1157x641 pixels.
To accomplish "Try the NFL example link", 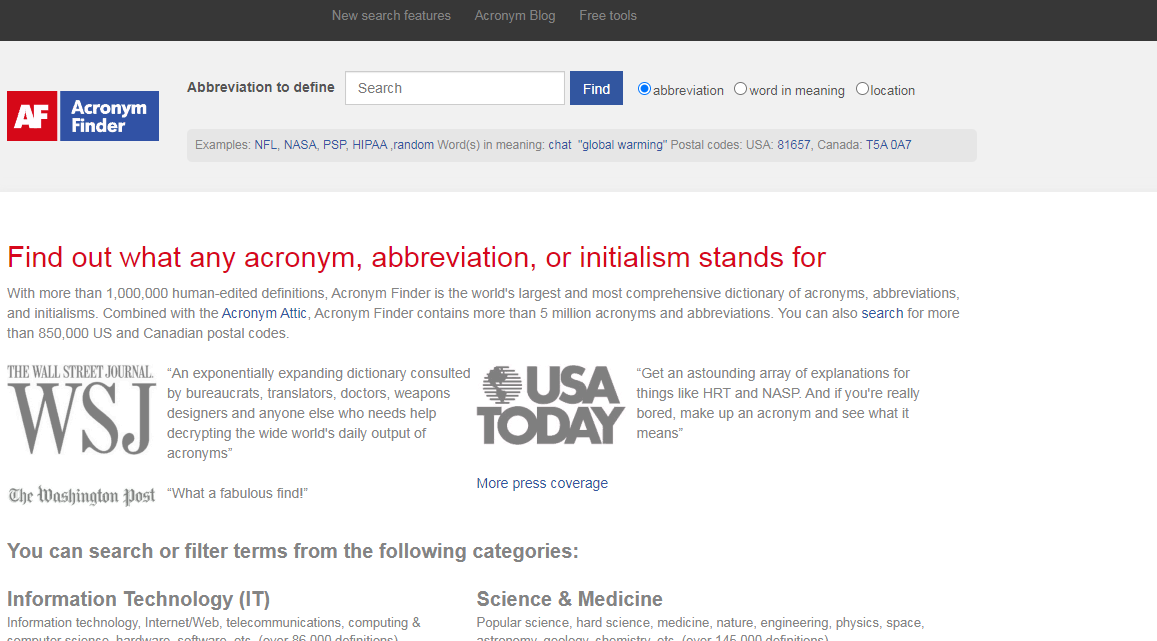I will point(265,145).
